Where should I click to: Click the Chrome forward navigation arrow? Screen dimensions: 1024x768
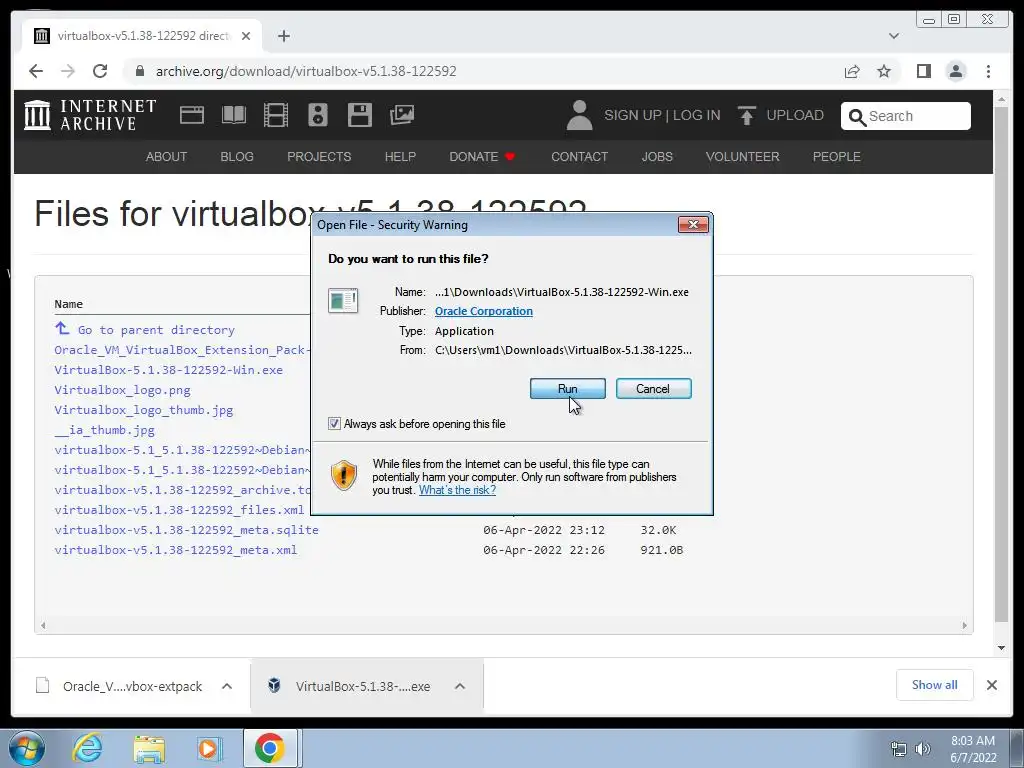68,71
